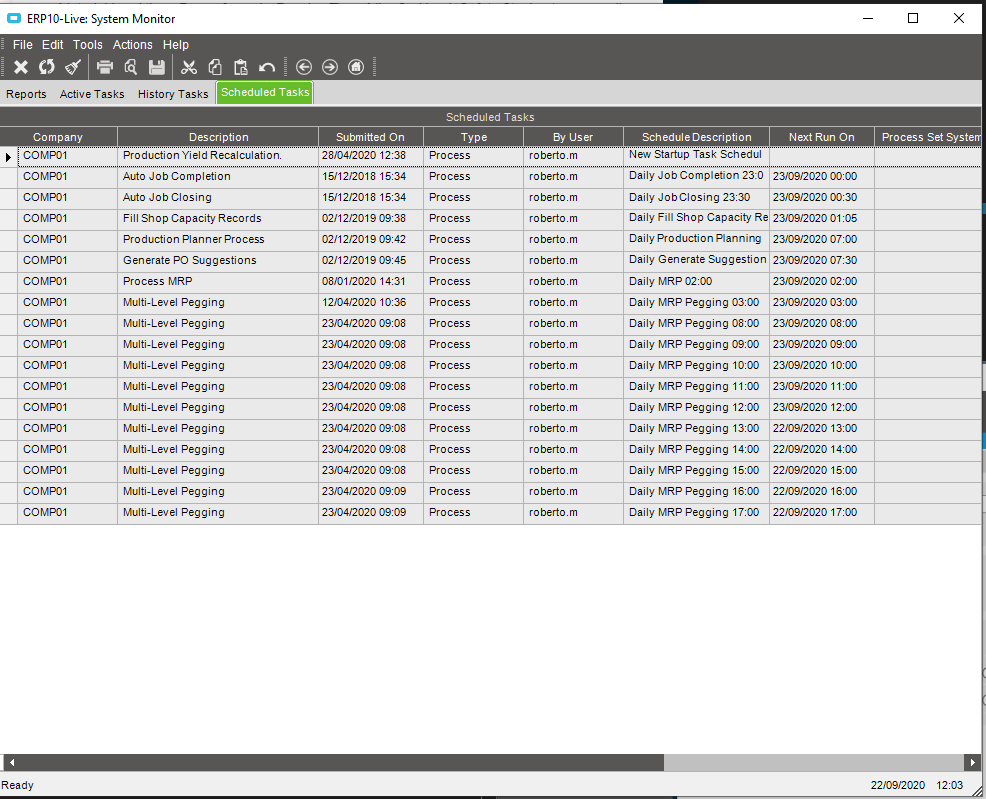986x799 pixels.
Task: Sort by the Type column header
Action: [x=474, y=137]
